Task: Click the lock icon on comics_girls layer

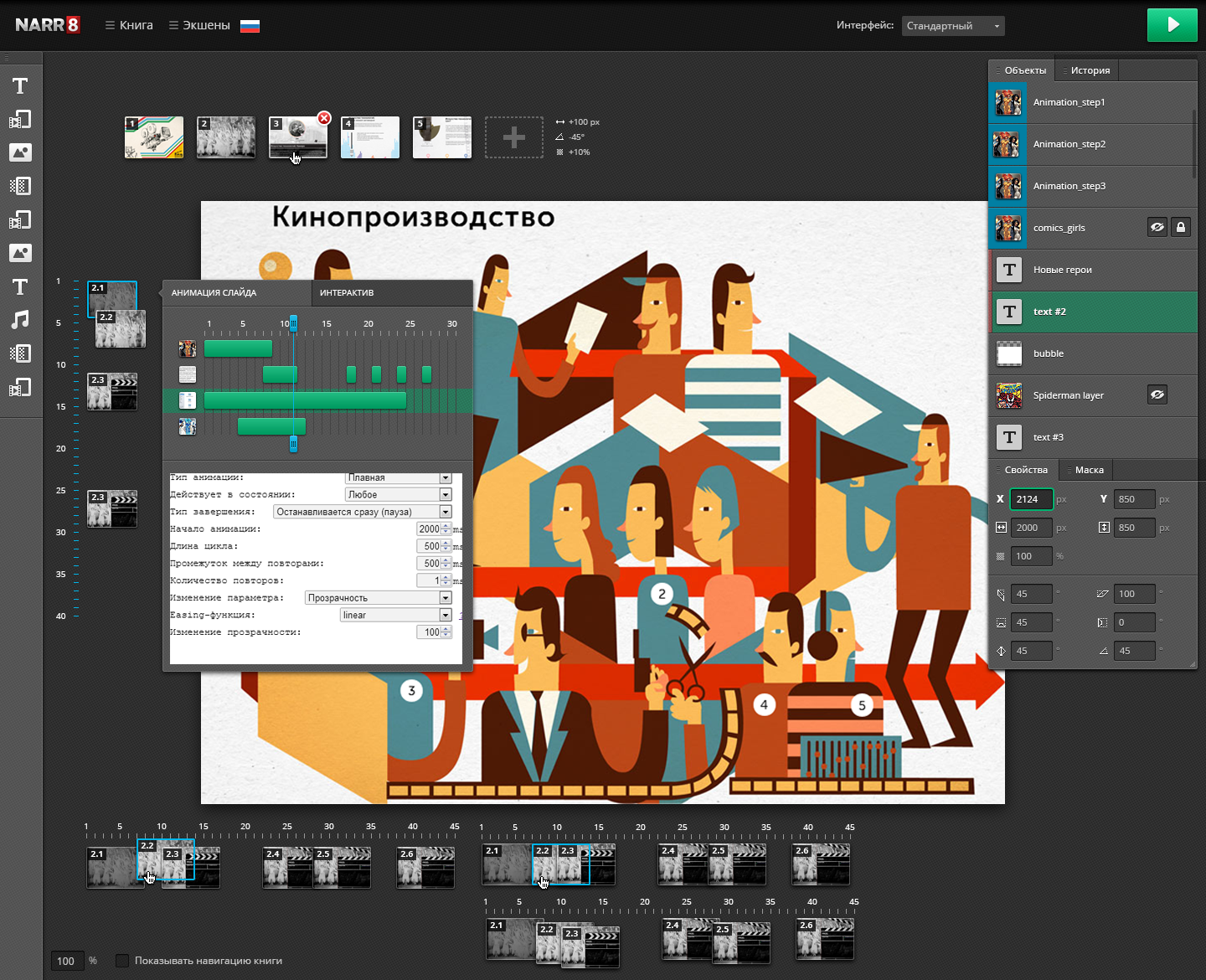Action: tap(1180, 227)
